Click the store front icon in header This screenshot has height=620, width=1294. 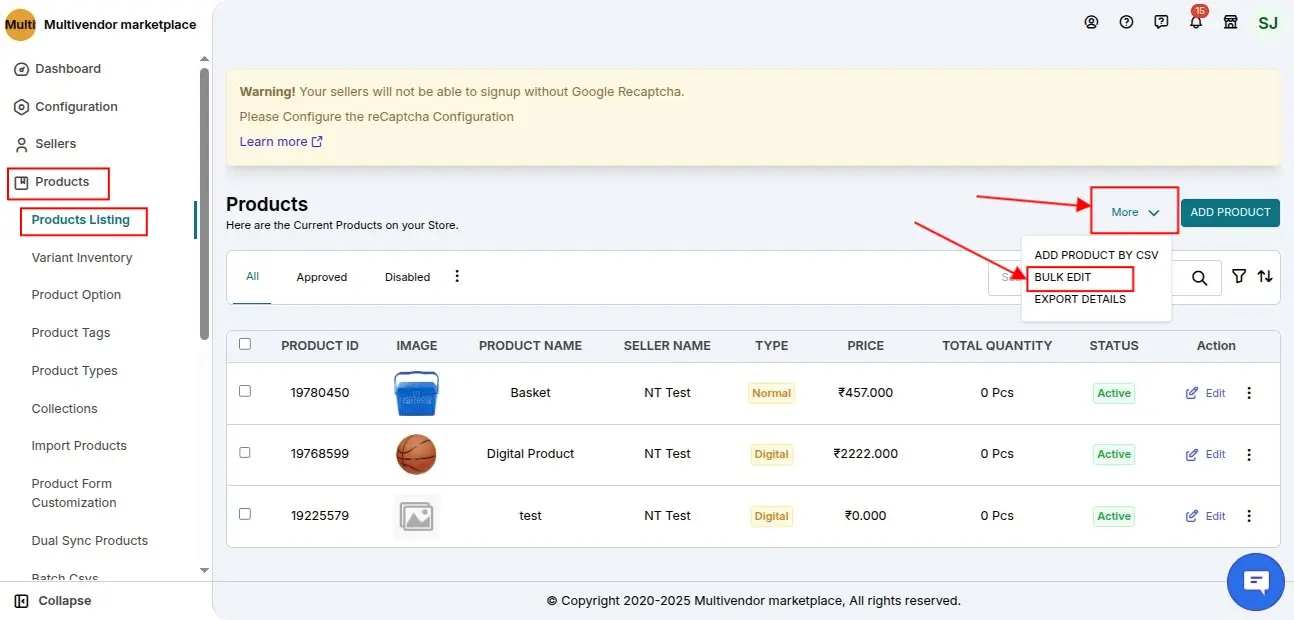click(x=1231, y=22)
